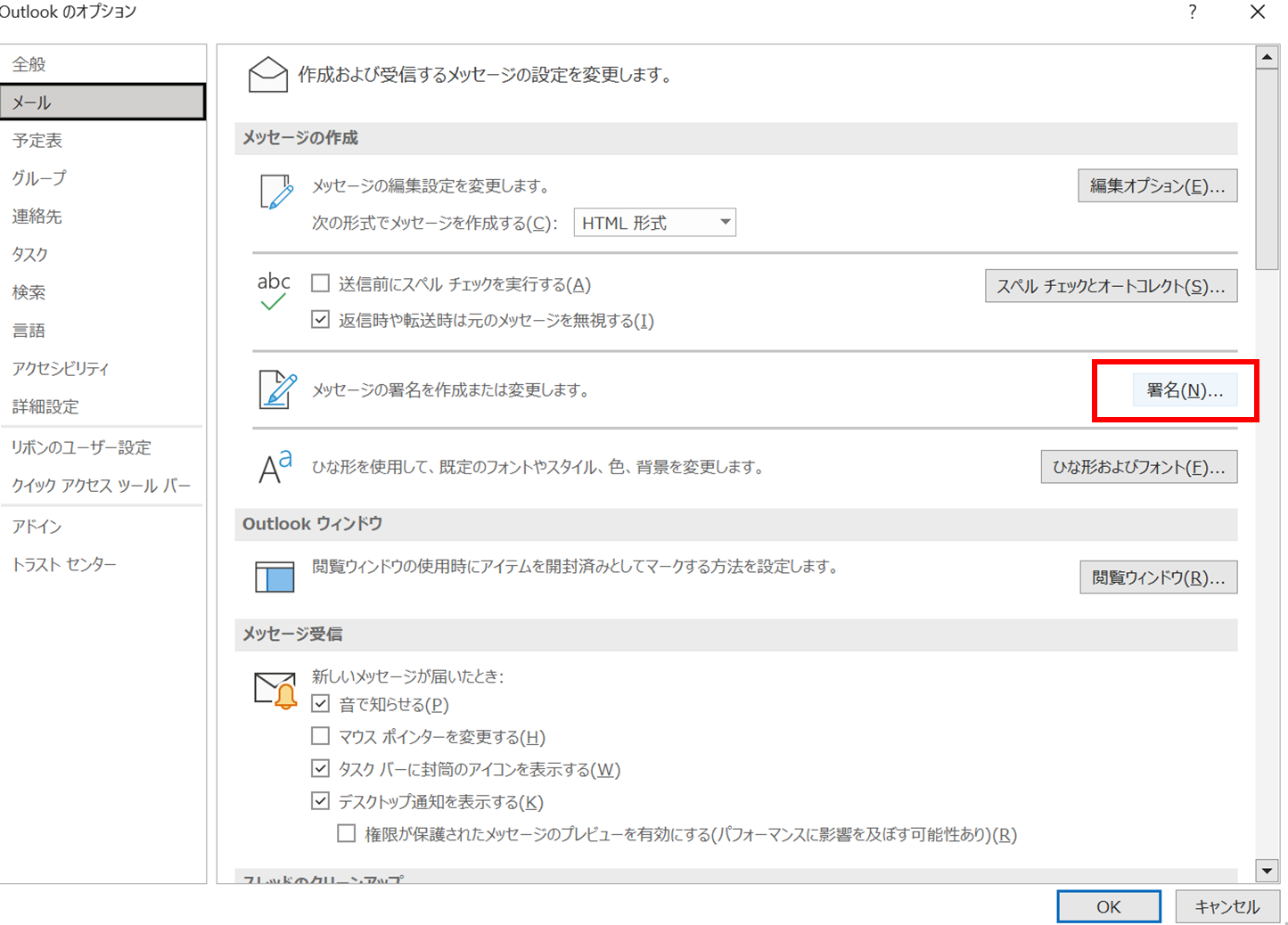The width and height of the screenshot is (1288, 925).
Task: Uncheck デスクトップ通知を表示する checkbox
Action: click(320, 801)
